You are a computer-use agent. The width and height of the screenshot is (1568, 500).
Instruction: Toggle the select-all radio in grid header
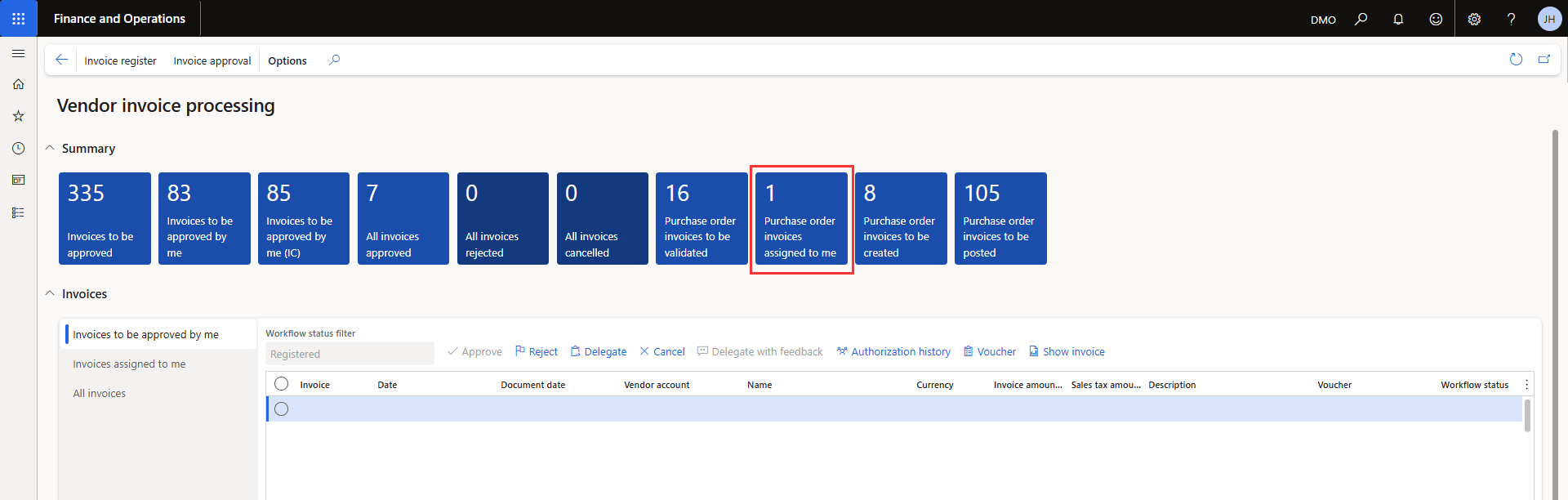point(282,384)
